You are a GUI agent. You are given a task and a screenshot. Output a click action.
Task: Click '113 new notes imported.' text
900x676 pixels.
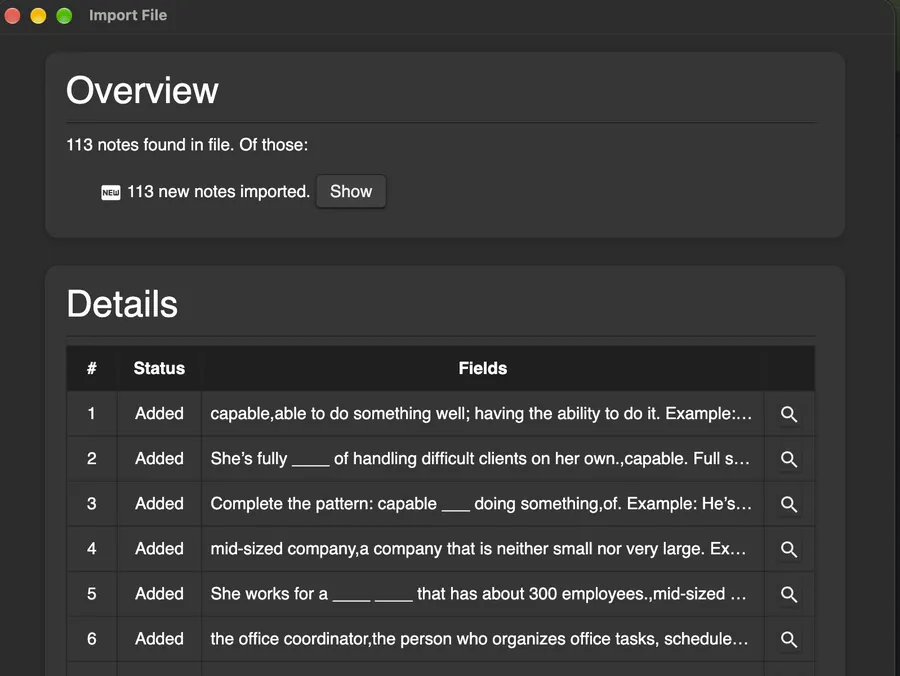218,192
